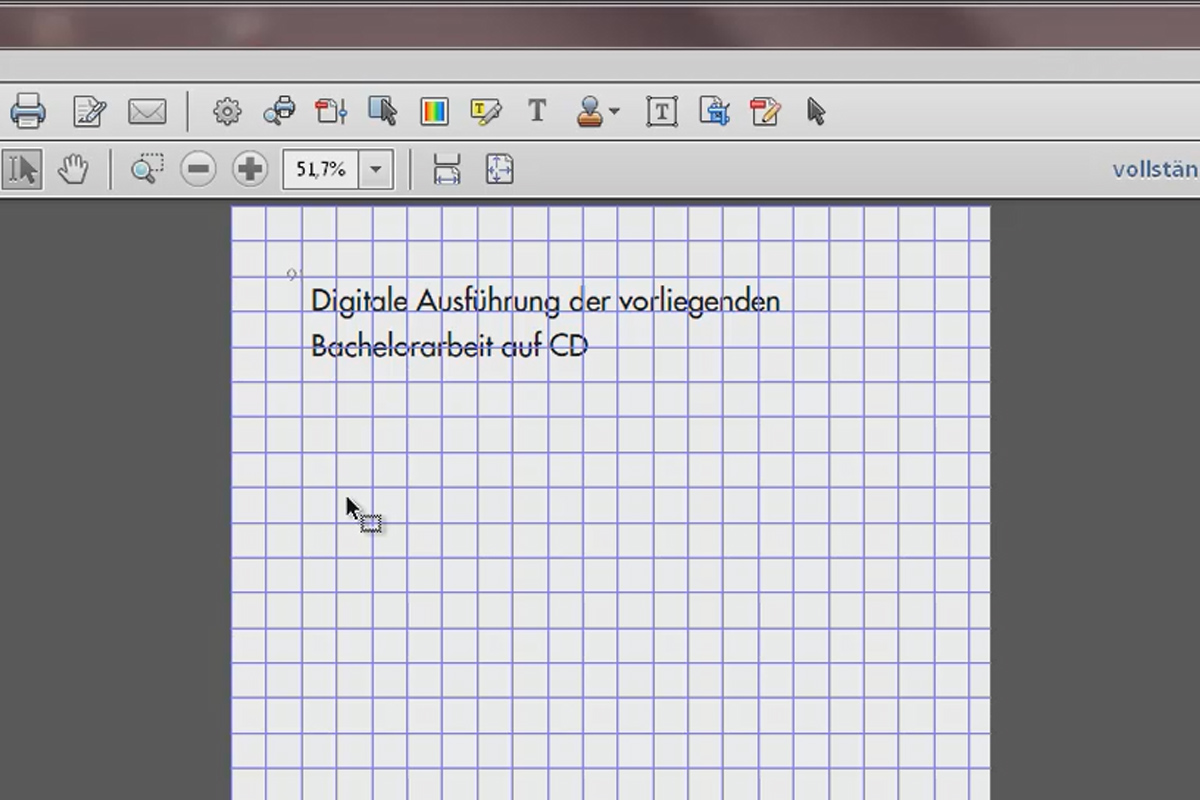The height and width of the screenshot is (800, 1200).
Task: Select the Add Text tool
Action: coord(537,111)
